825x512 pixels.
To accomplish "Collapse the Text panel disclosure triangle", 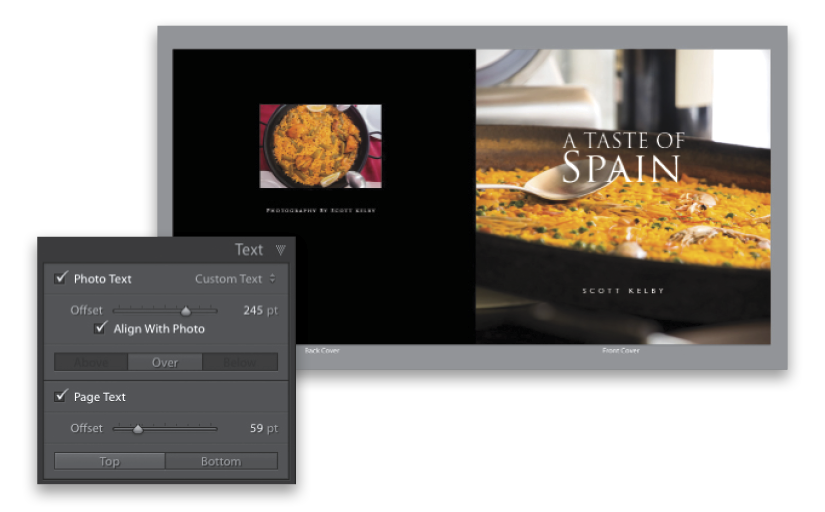I will (280, 250).
